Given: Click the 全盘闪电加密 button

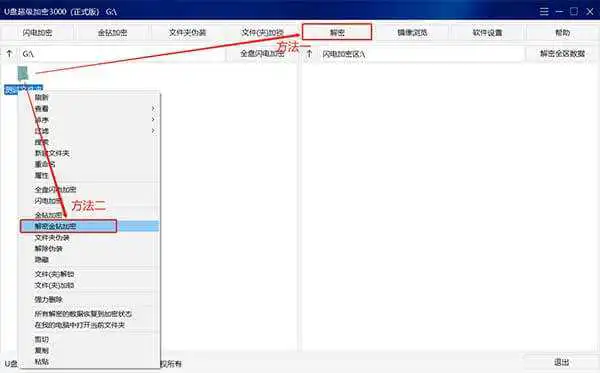Looking at the screenshot, I should (x=262, y=54).
